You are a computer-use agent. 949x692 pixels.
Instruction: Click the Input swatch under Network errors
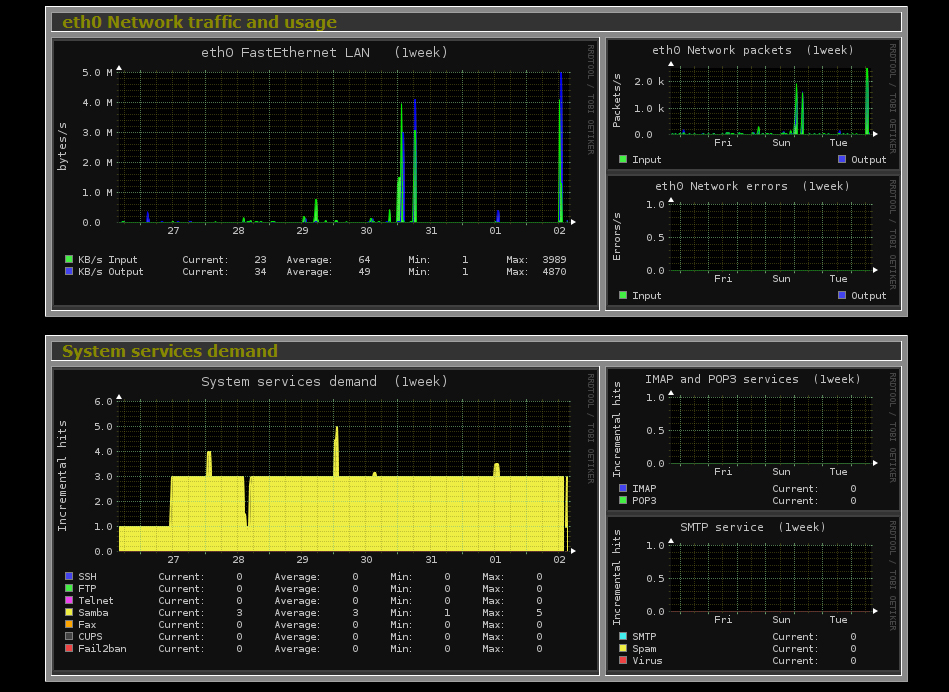[623, 295]
